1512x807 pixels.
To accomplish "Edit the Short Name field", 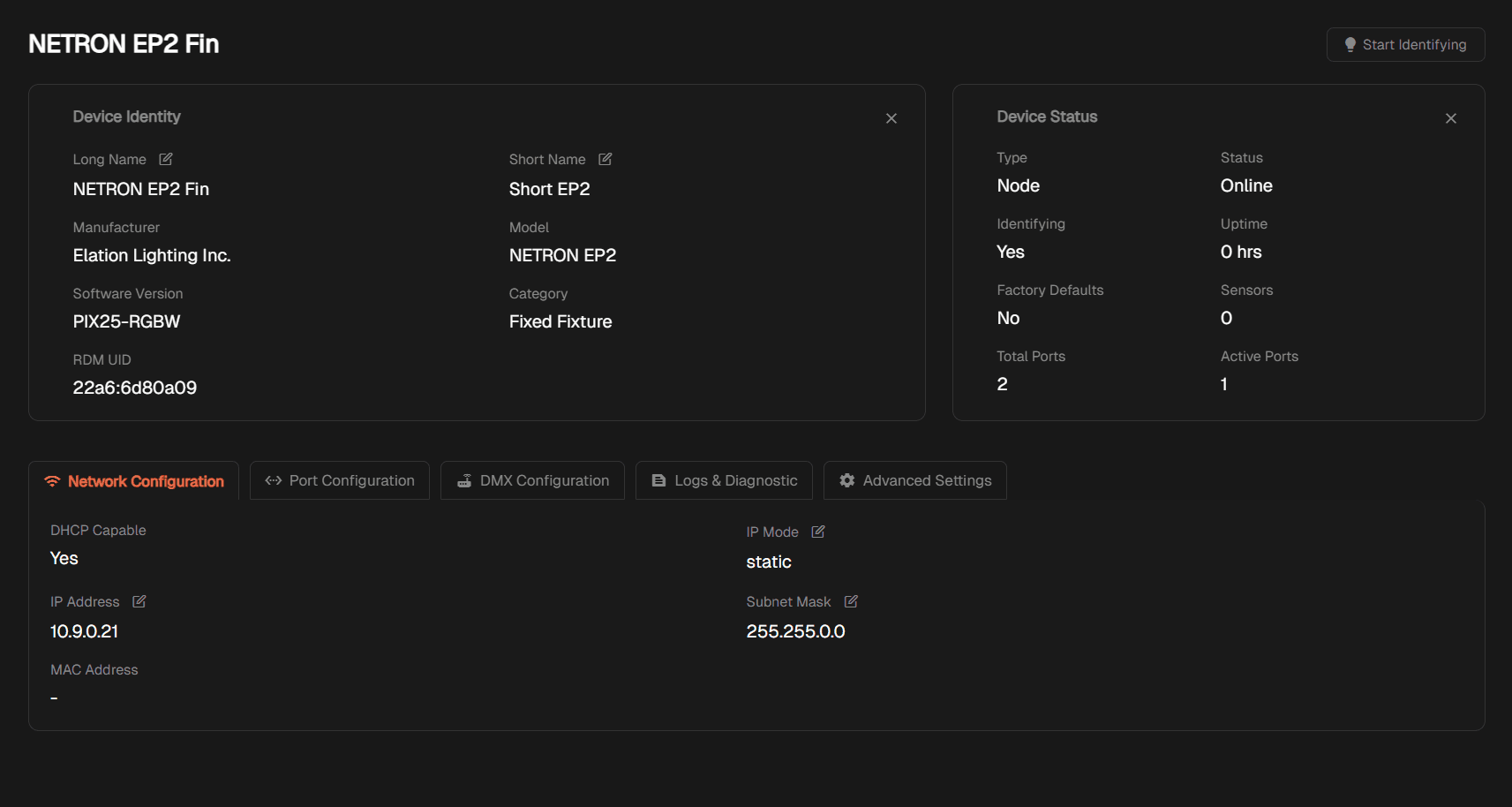I will pyautogui.click(x=605, y=159).
